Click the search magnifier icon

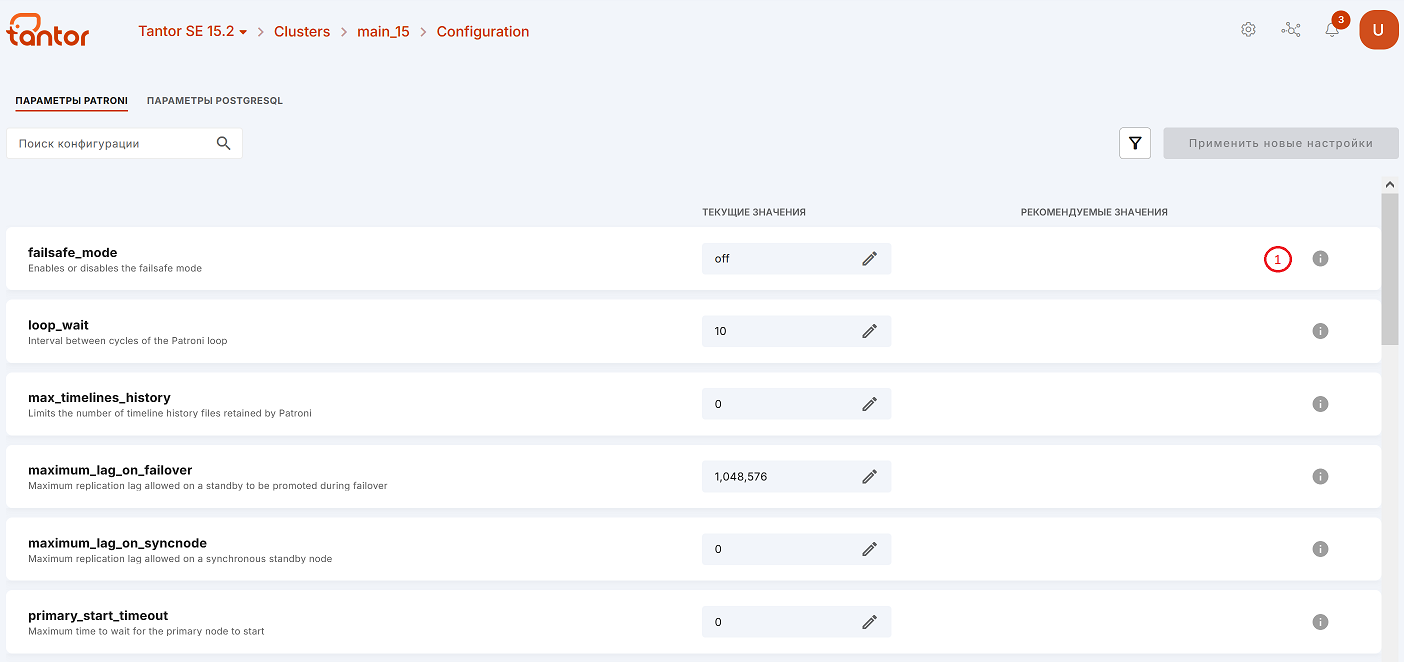[224, 143]
